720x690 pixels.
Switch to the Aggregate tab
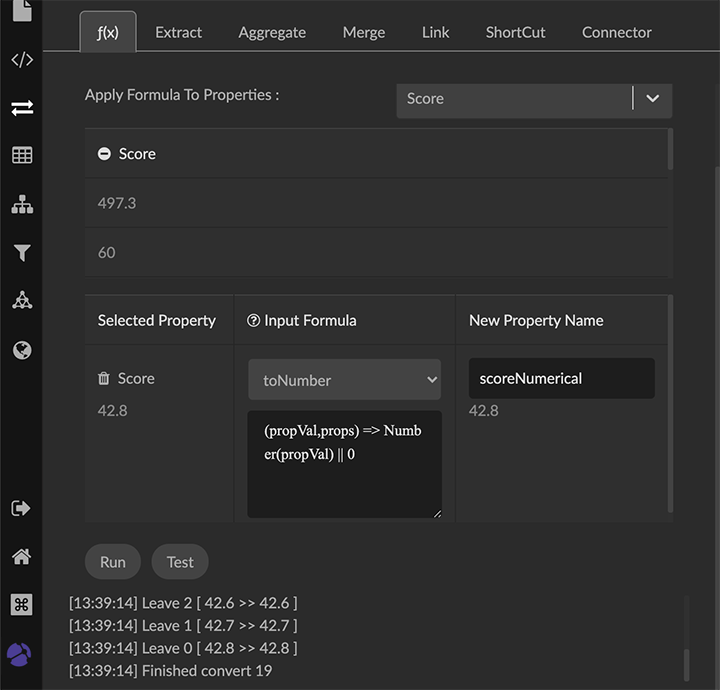272,32
